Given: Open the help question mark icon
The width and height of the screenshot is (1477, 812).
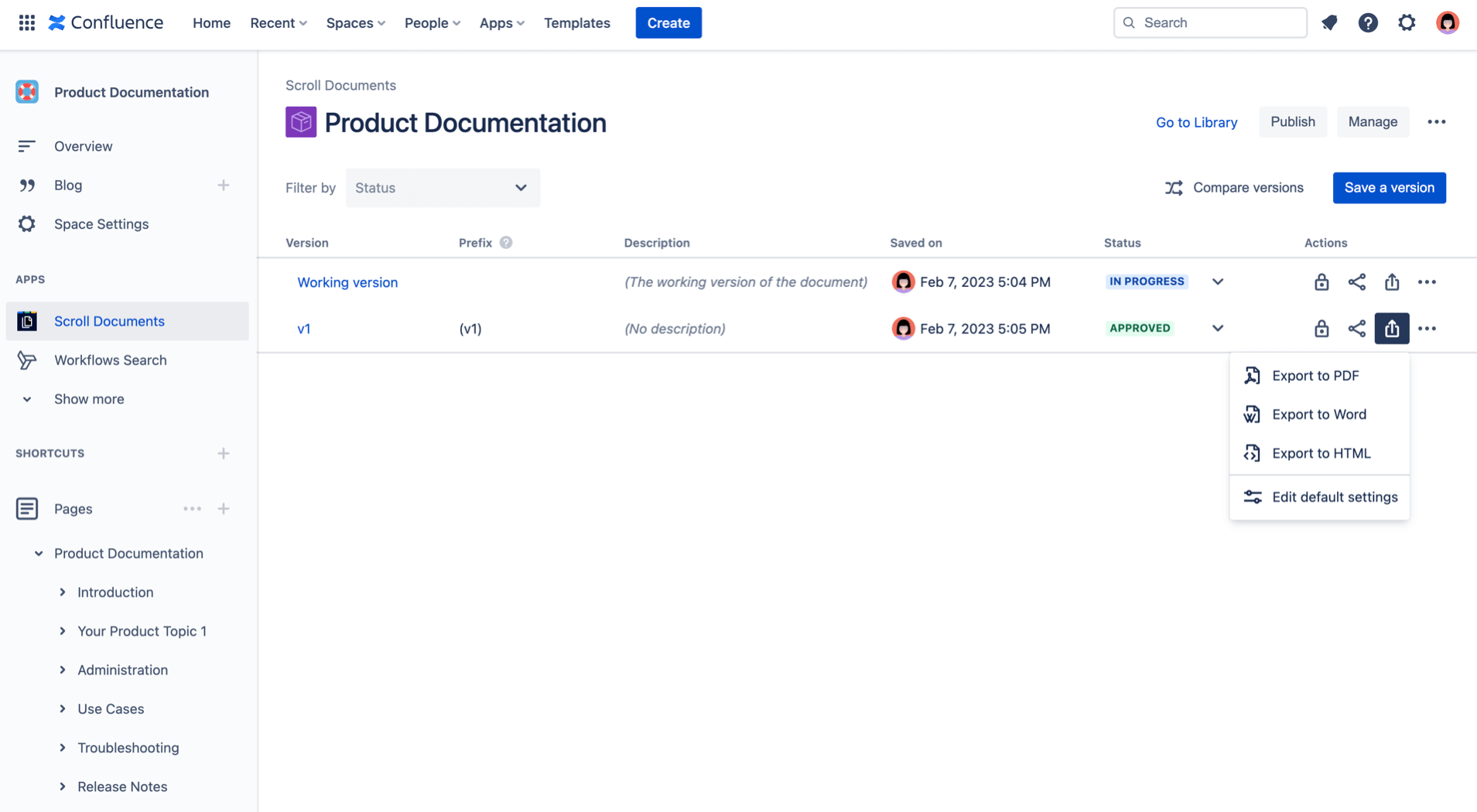Looking at the screenshot, I should click(1367, 23).
